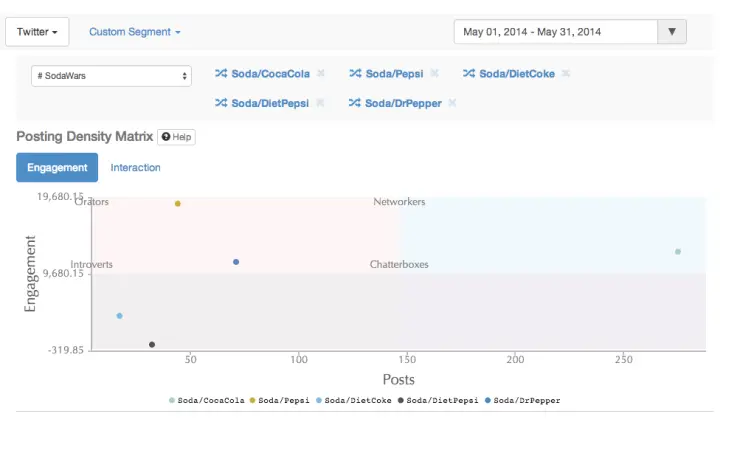Click the shuffle icon beside Soda/DrPepper
740x456 pixels.
click(x=354, y=103)
